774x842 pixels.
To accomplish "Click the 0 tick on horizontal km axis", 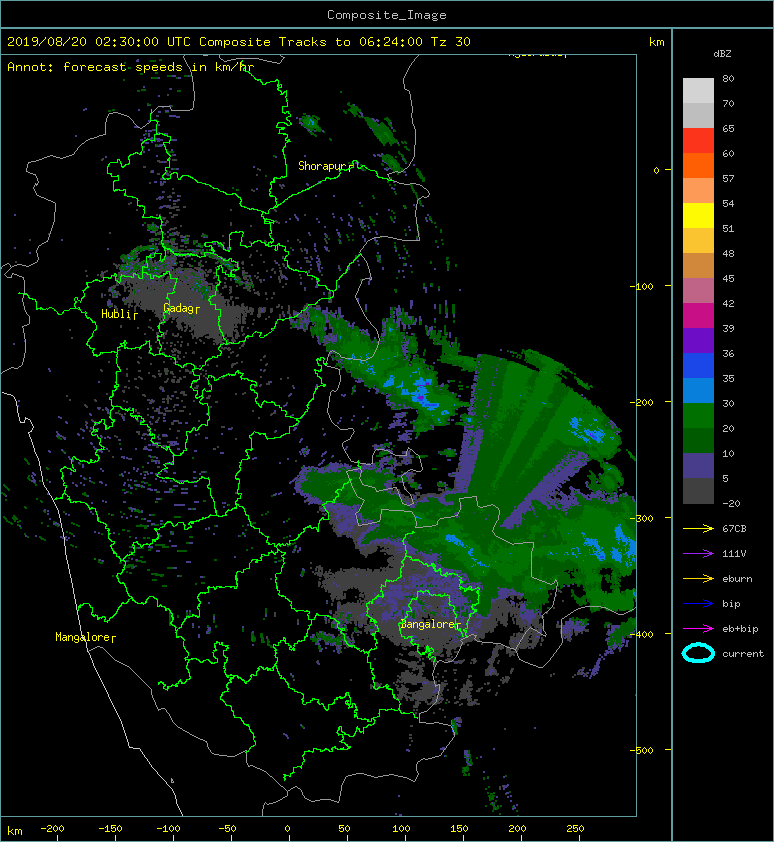I will tap(287, 829).
